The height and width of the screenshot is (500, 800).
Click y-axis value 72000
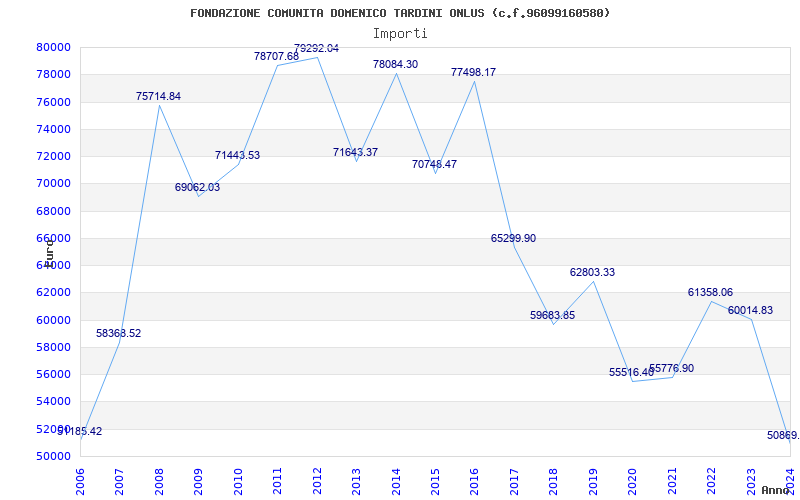(53, 156)
